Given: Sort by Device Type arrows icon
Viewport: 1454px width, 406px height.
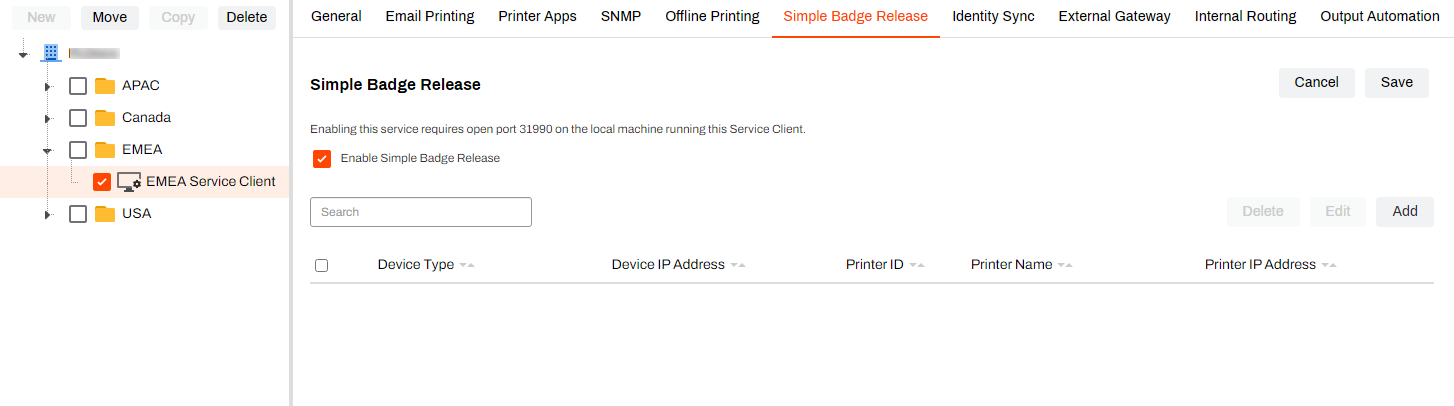Looking at the screenshot, I should click(x=467, y=265).
